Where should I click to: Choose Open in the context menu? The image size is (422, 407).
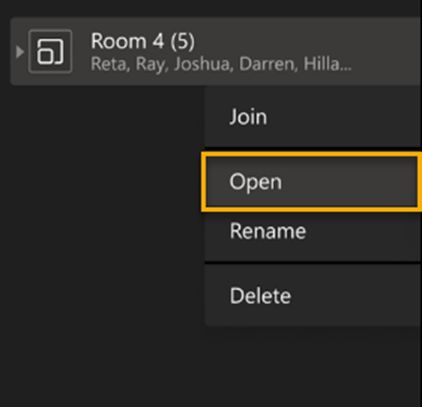(311, 182)
